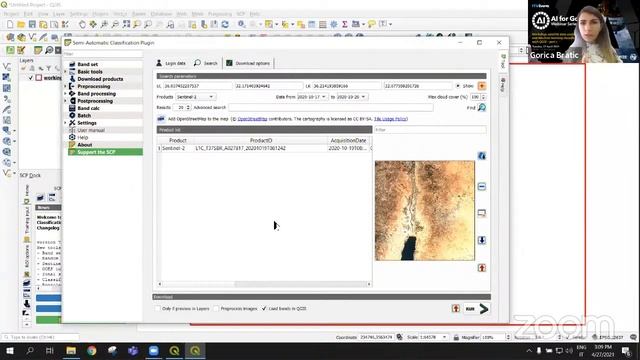The height and width of the screenshot is (360, 640).
Task: Click the display preview info icon
Action: 482,156
